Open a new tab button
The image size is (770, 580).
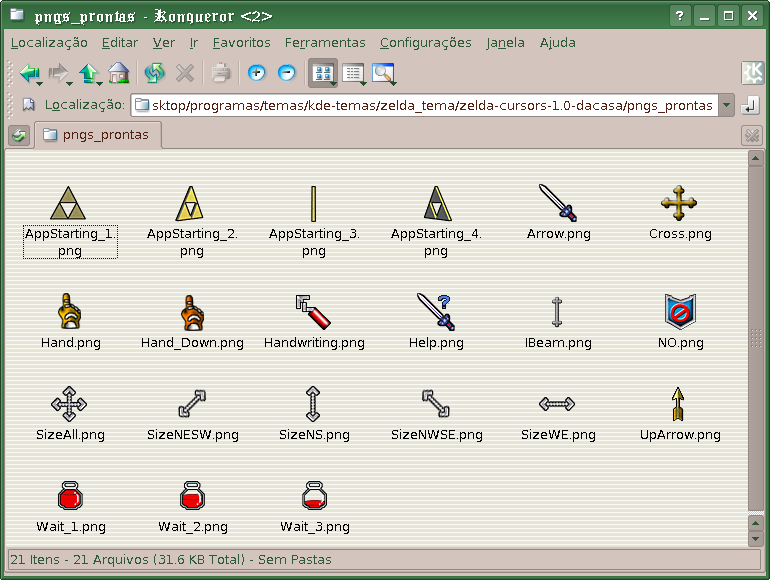(19, 135)
